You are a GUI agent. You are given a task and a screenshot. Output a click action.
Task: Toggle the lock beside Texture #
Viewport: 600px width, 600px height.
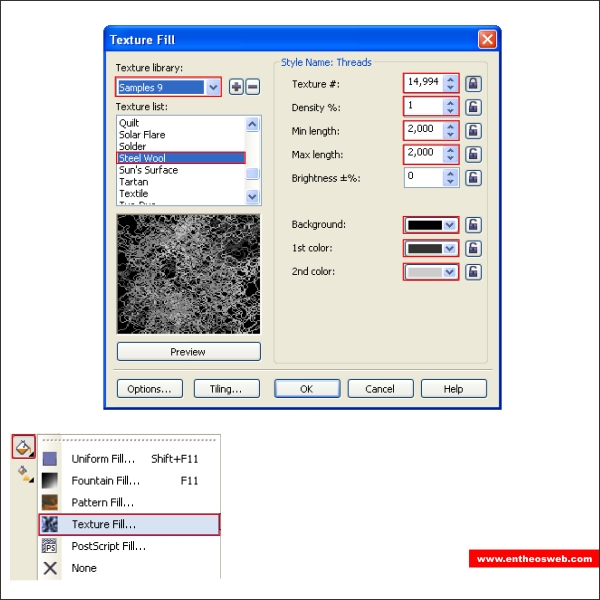coord(474,83)
